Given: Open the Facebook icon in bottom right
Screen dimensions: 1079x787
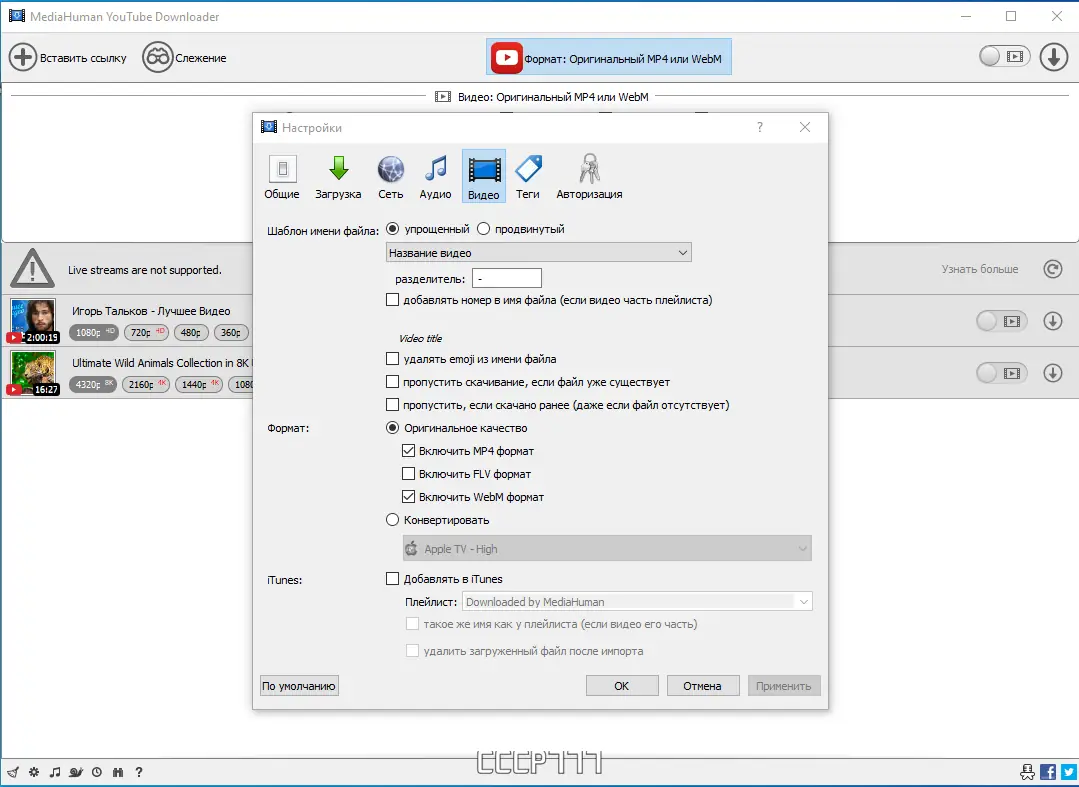Looking at the screenshot, I should tap(1048, 772).
